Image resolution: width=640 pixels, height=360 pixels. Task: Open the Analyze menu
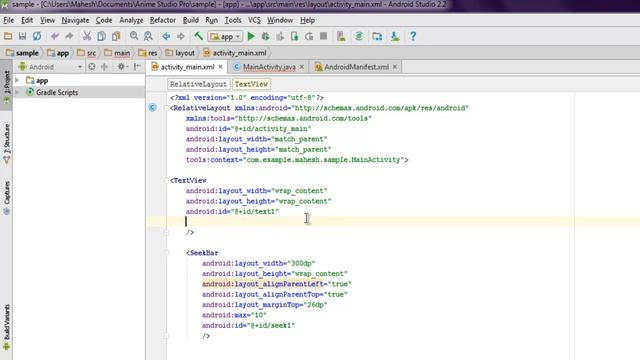131,20
